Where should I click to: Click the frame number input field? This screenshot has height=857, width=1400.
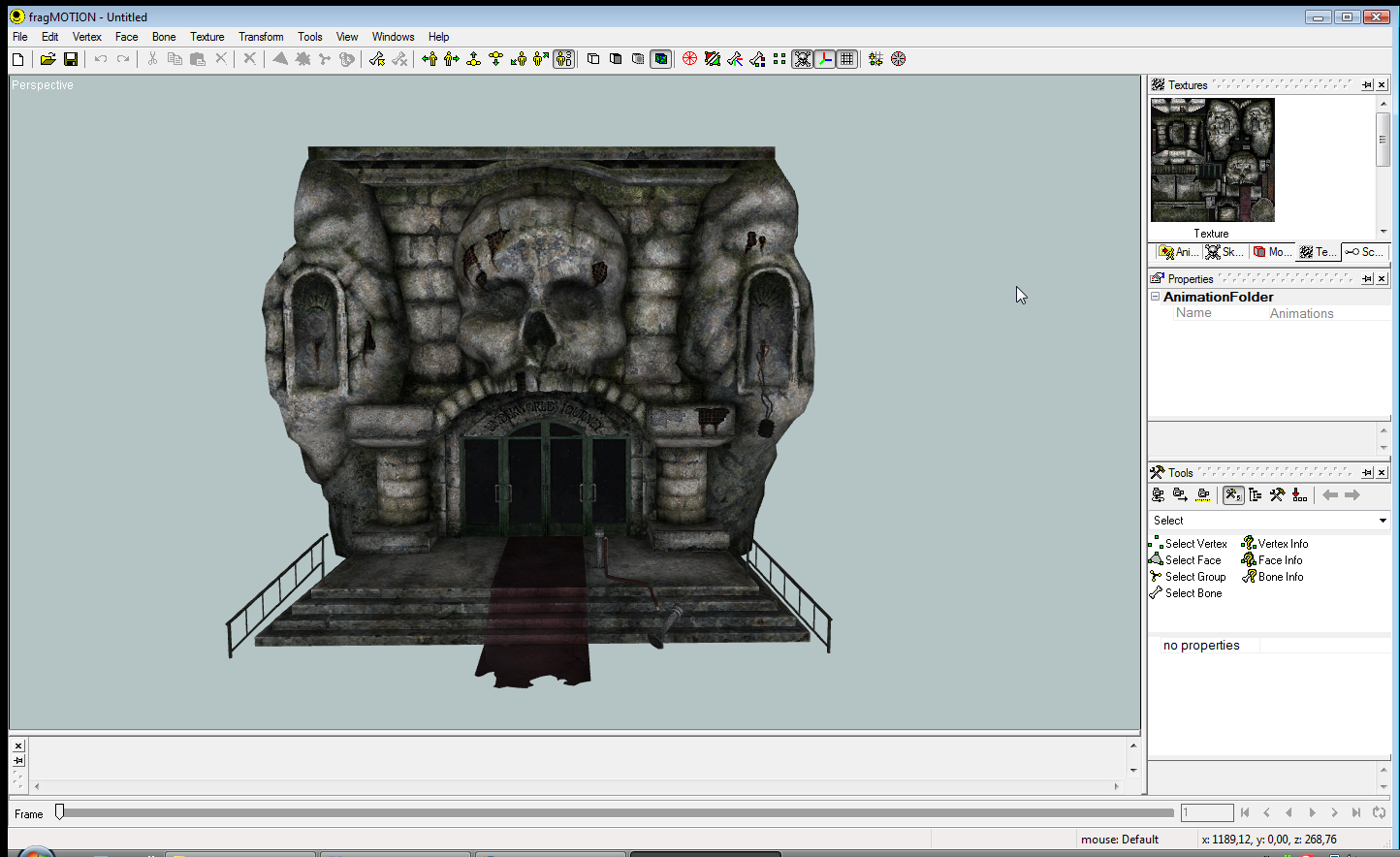click(1206, 812)
